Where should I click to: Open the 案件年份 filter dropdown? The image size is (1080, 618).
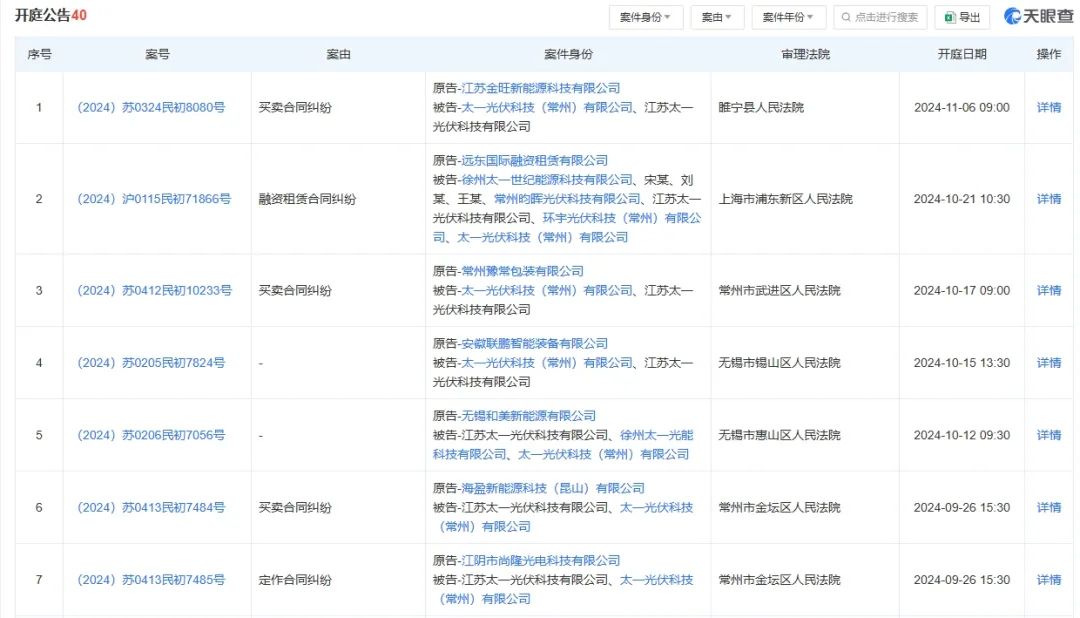[x=788, y=17]
